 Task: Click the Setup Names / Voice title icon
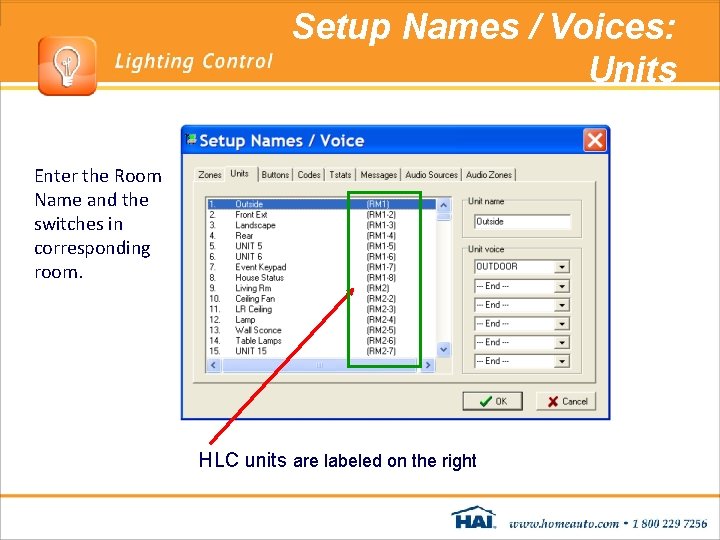[x=191, y=139]
